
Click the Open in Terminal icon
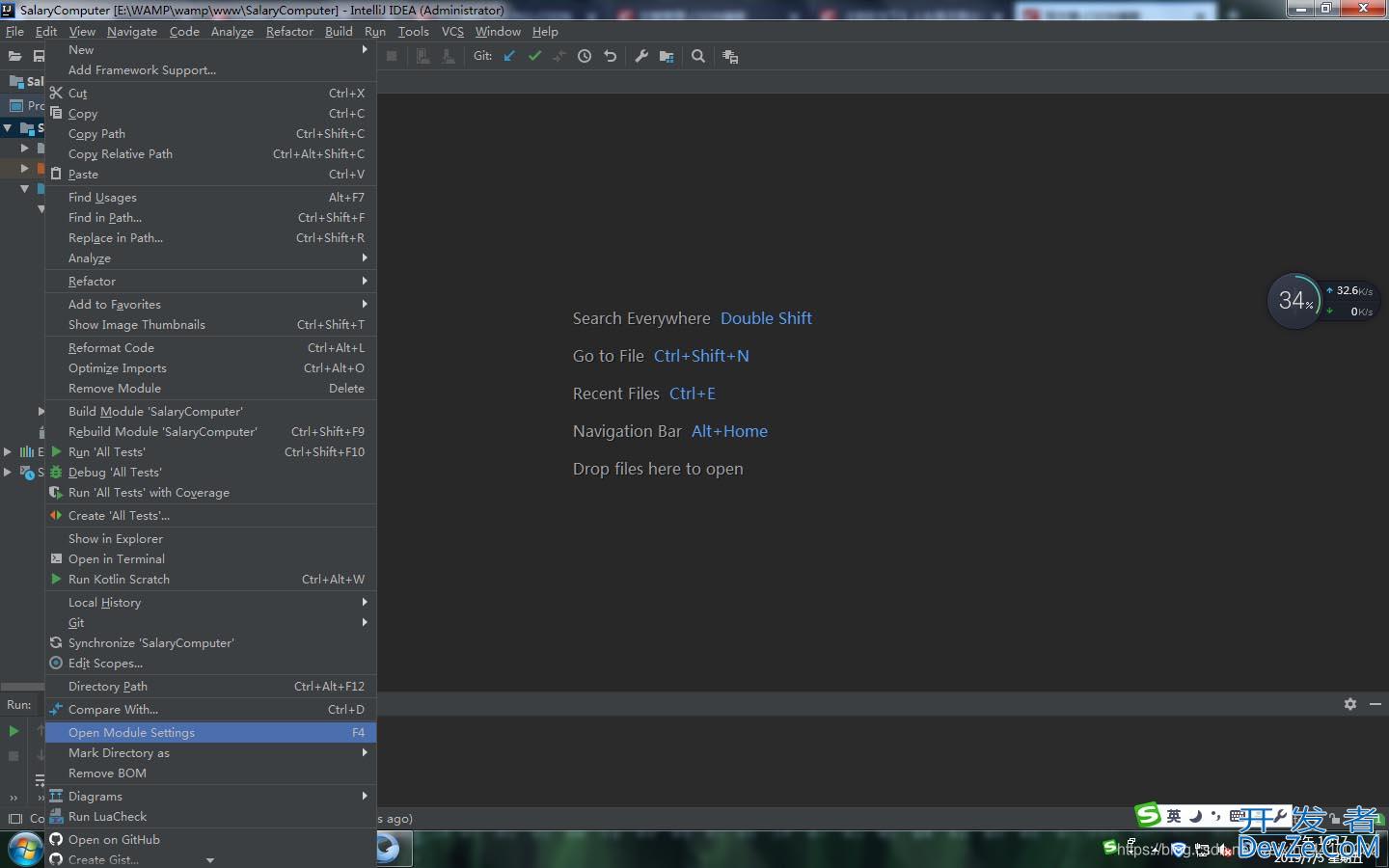56,558
